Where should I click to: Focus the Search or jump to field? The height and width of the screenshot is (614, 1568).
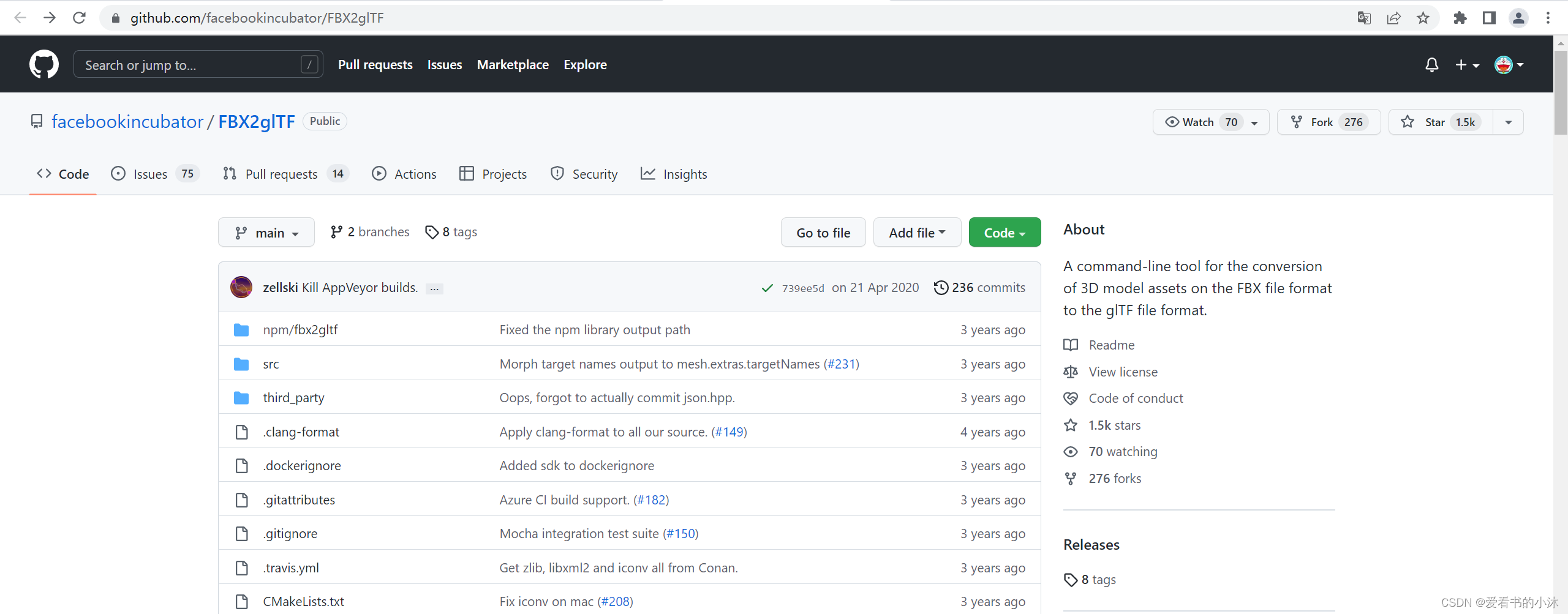coord(198,64)
